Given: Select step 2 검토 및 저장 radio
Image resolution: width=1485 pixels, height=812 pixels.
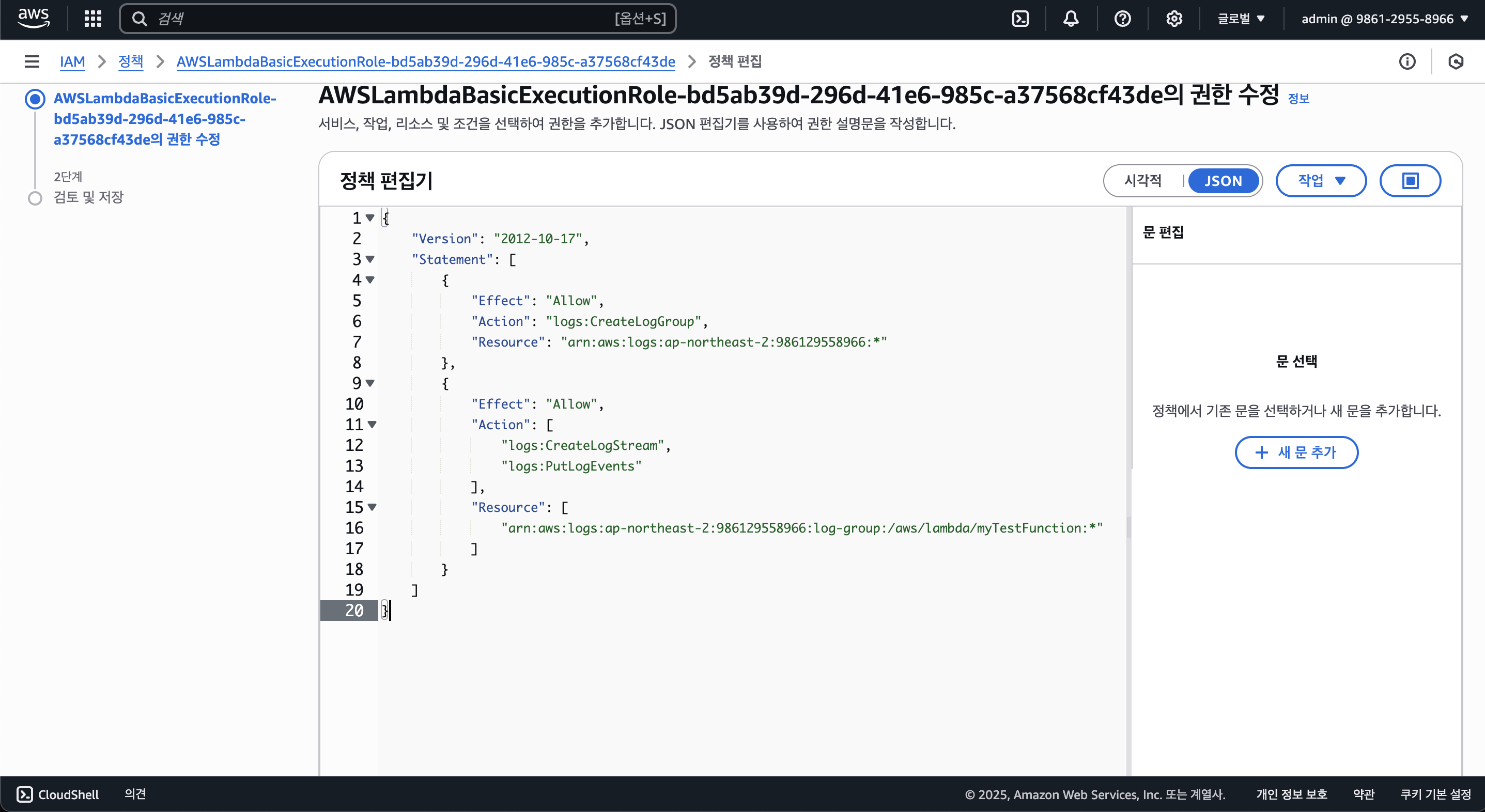Looking at the screenshot, I should click(x=35, y=198).
